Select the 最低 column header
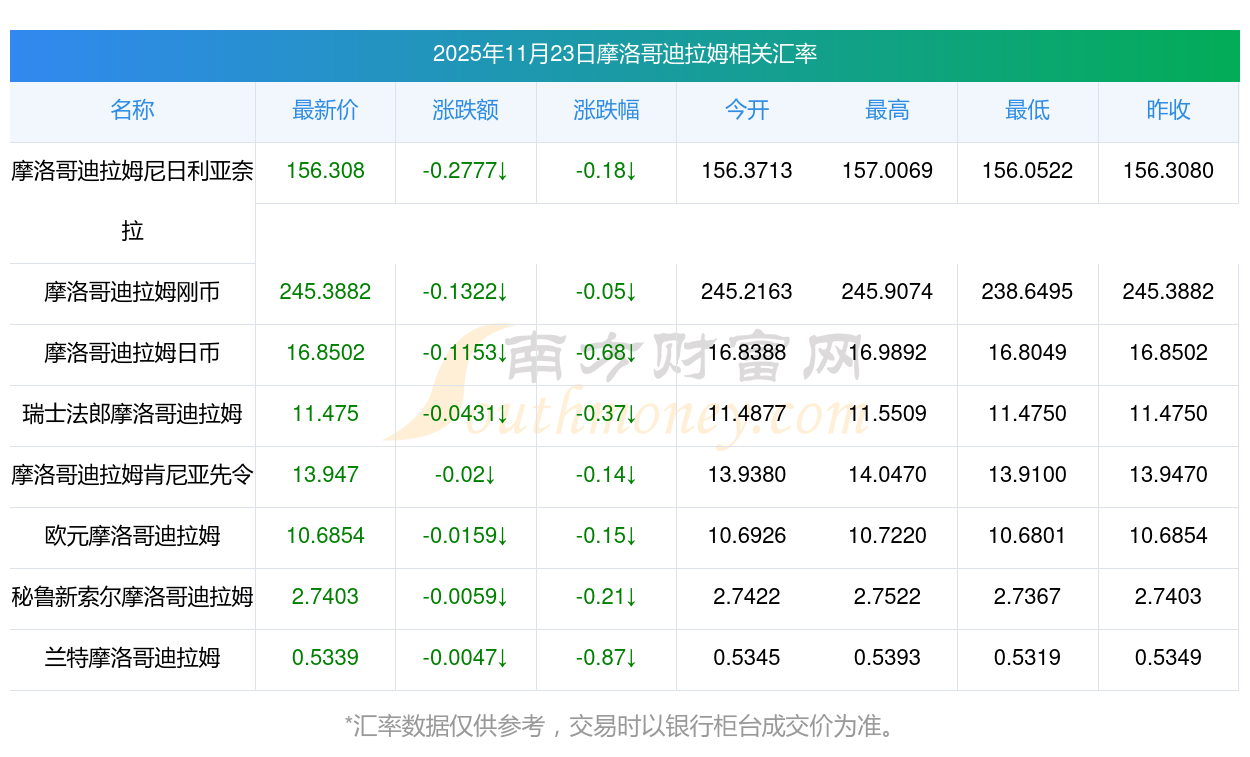 (x=1027, y=110)
